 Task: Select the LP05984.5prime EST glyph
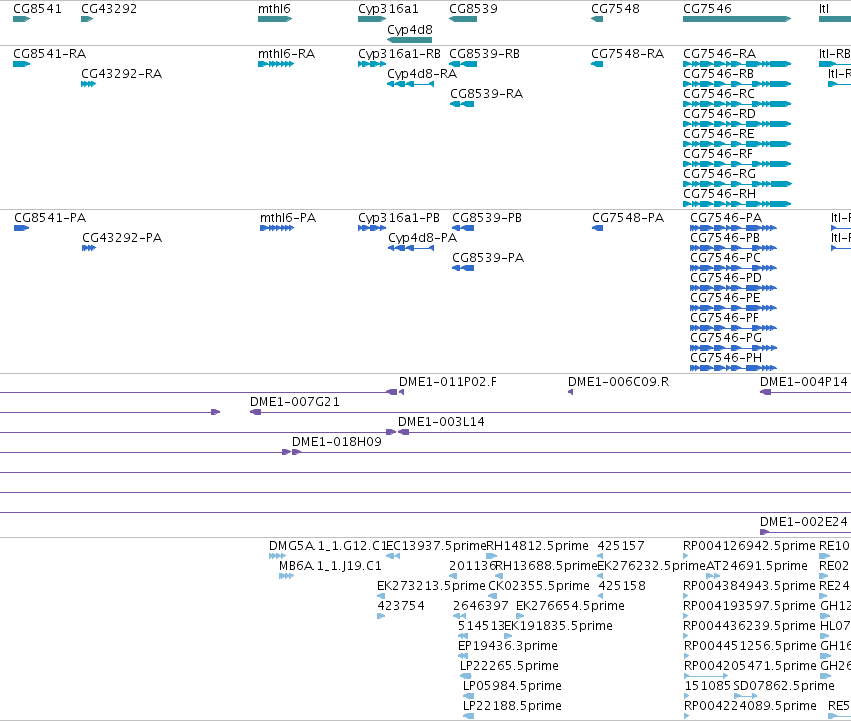[x=468, y=696]
